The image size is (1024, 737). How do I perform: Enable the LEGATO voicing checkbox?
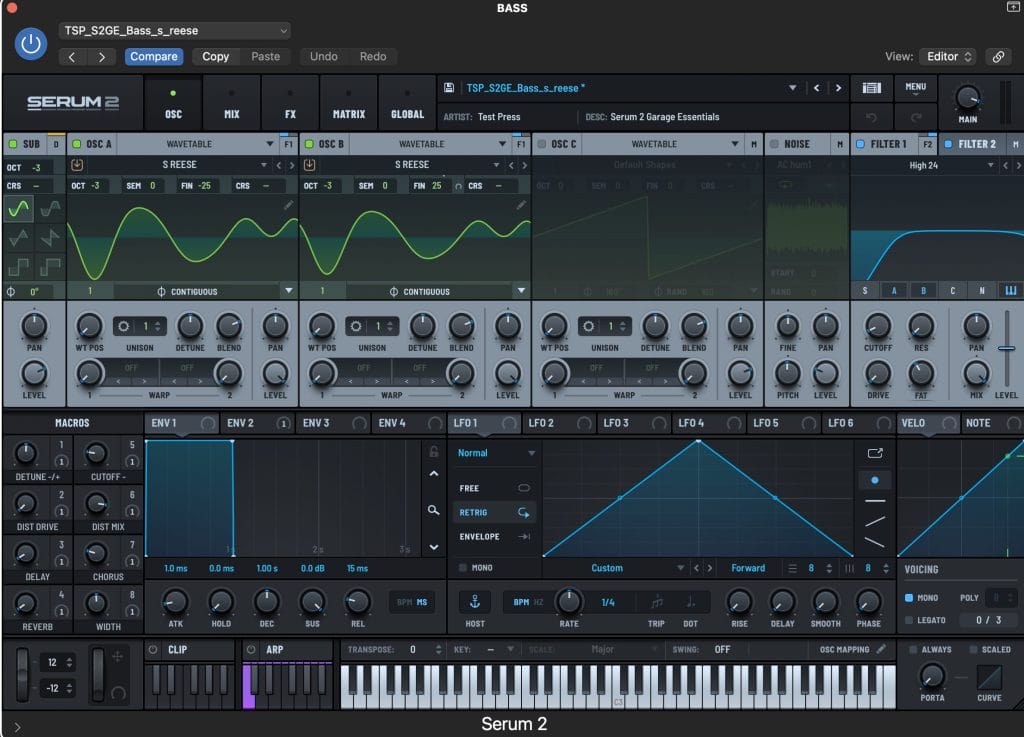(909, 620)
